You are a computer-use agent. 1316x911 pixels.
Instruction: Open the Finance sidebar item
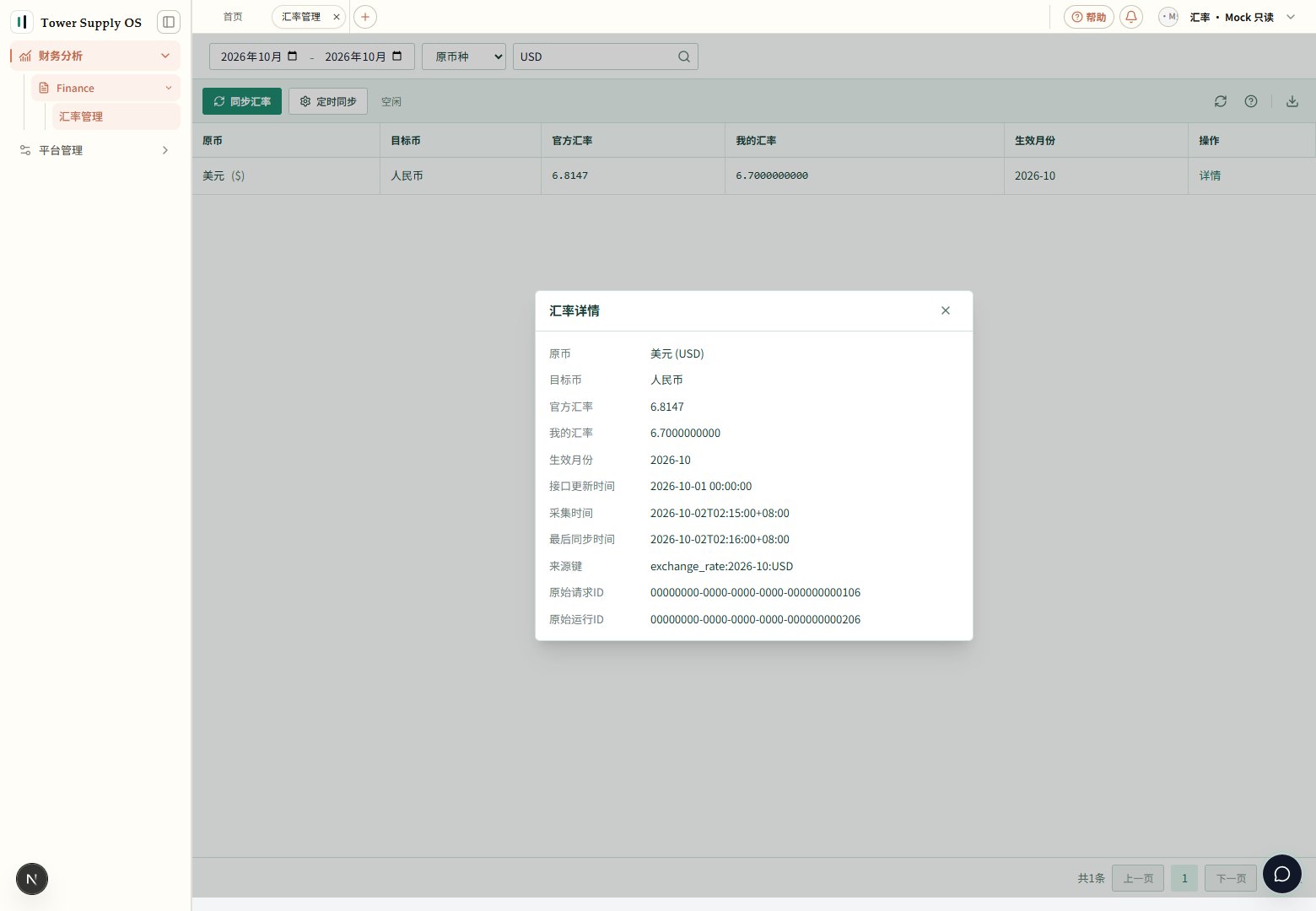[105, 88]
